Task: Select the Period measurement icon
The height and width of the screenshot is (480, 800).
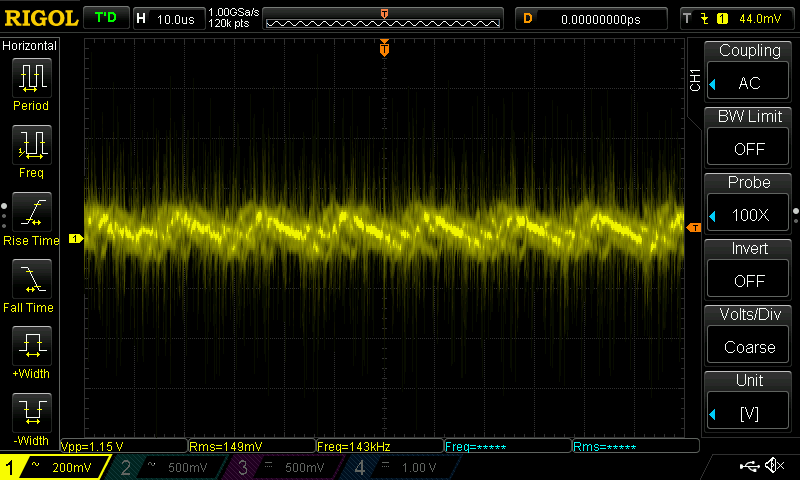Action: (31, 78)
